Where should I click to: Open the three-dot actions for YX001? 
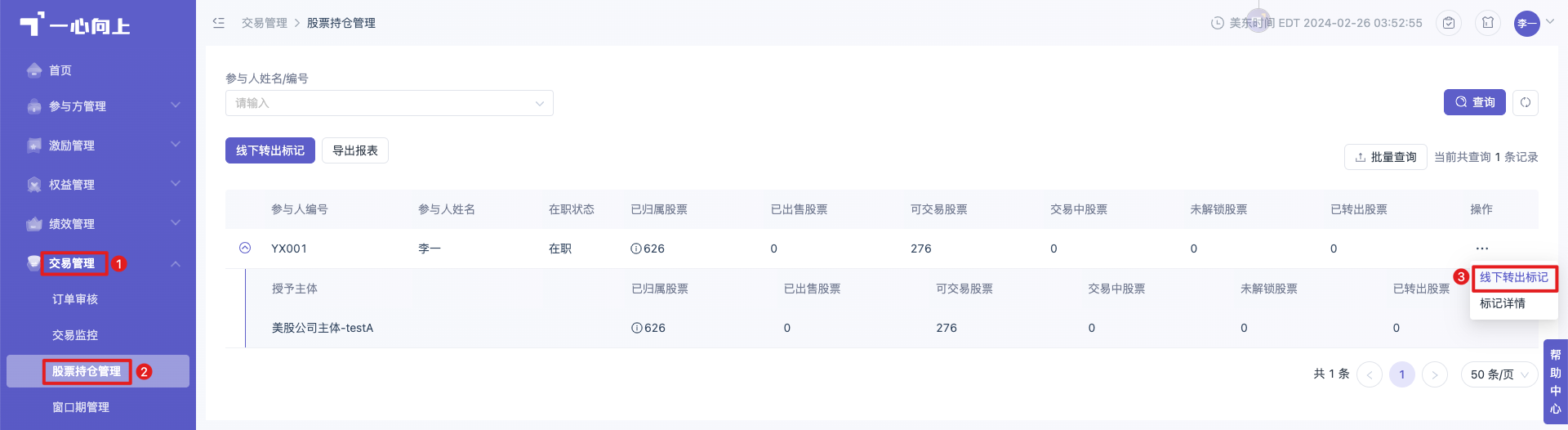tap(1482, 249)
